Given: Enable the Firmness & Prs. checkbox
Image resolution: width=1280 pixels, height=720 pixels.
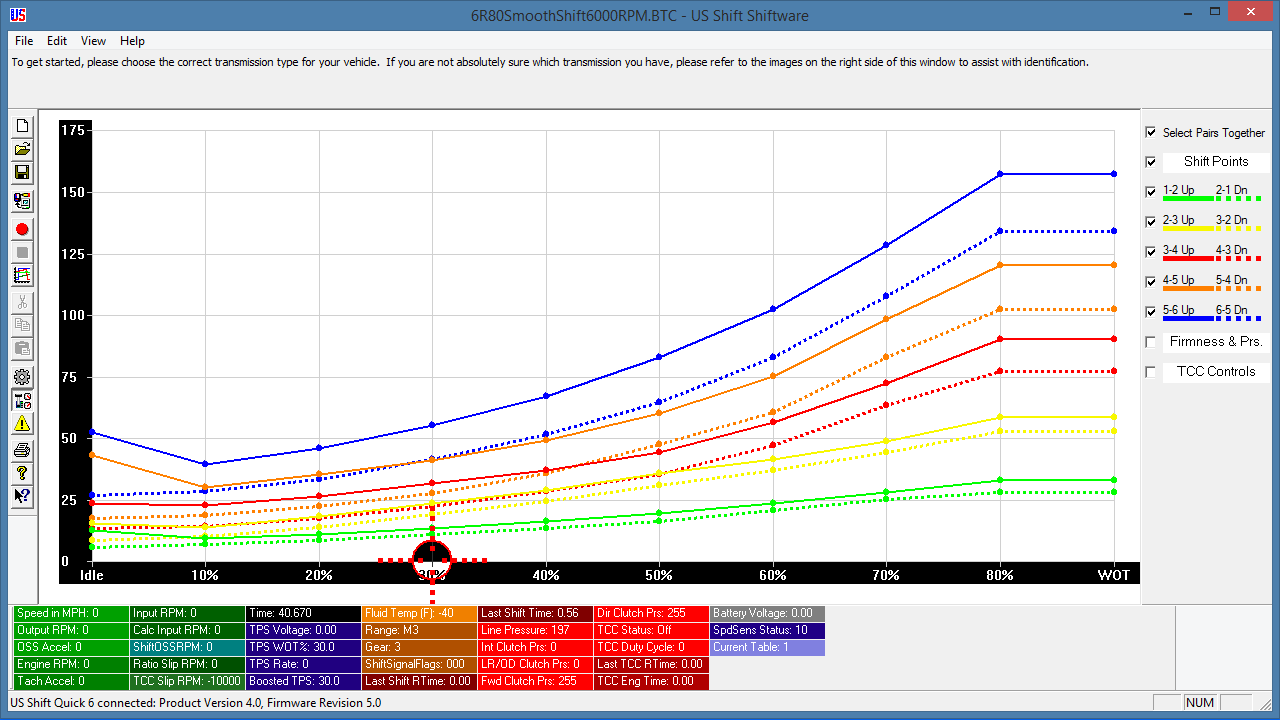Looking at the screenshot, I should pos(1151,342).
